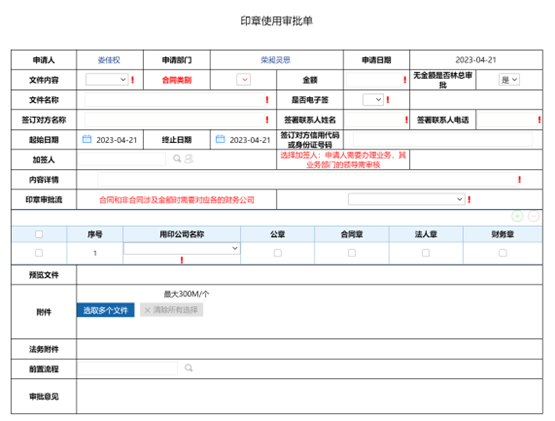
Task: Click the 法人章 column header
Action: click(426, 234)
